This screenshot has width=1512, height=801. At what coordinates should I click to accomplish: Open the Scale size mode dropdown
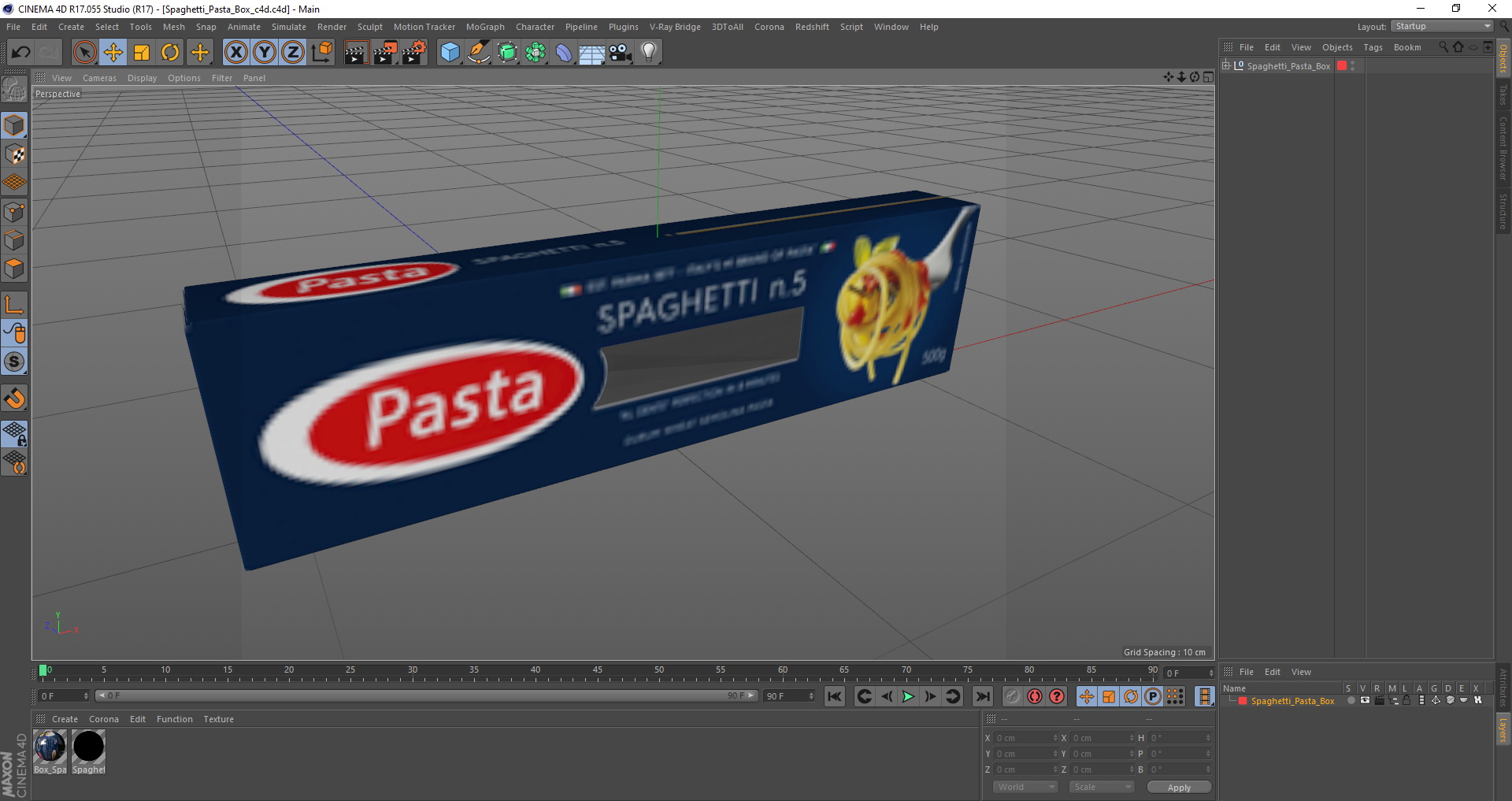[x=1101, y=787]
